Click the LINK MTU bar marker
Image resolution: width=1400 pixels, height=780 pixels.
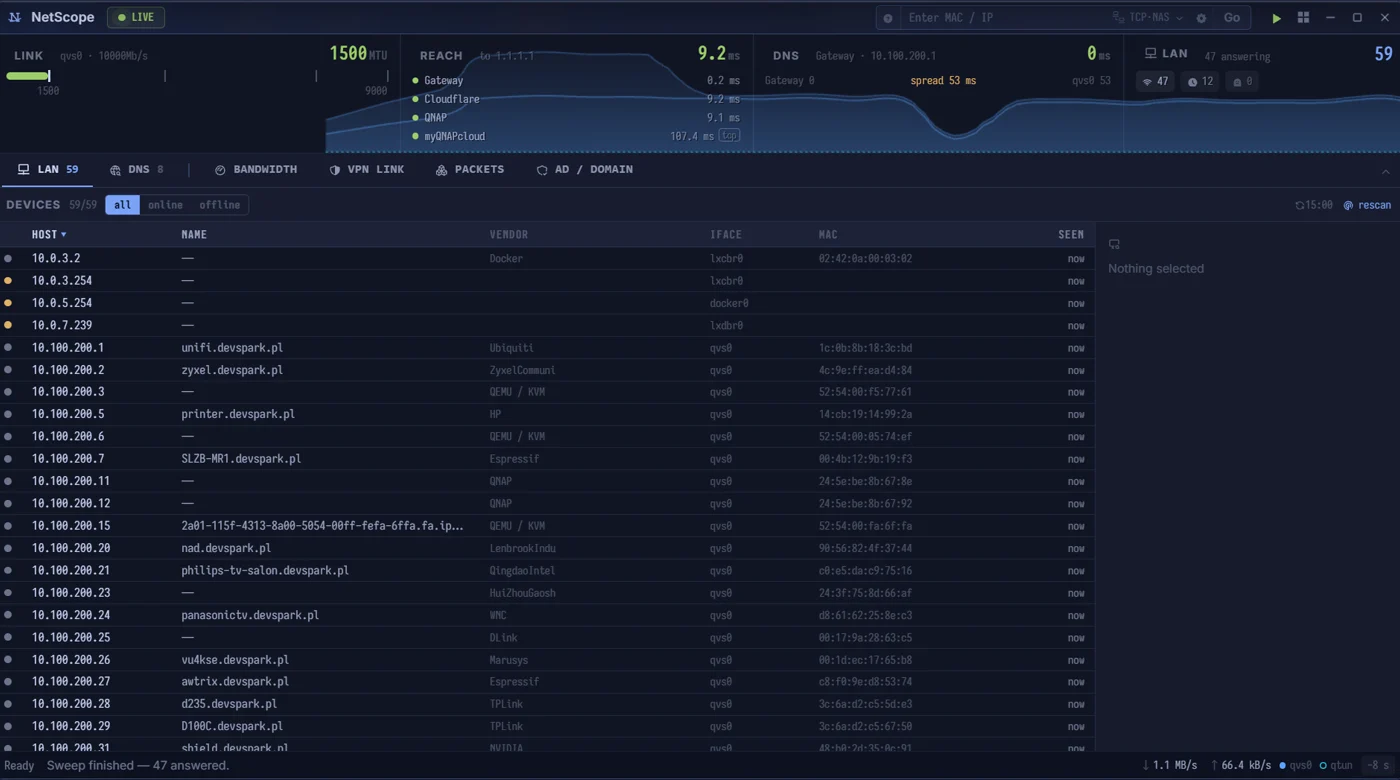pos(49,76)
